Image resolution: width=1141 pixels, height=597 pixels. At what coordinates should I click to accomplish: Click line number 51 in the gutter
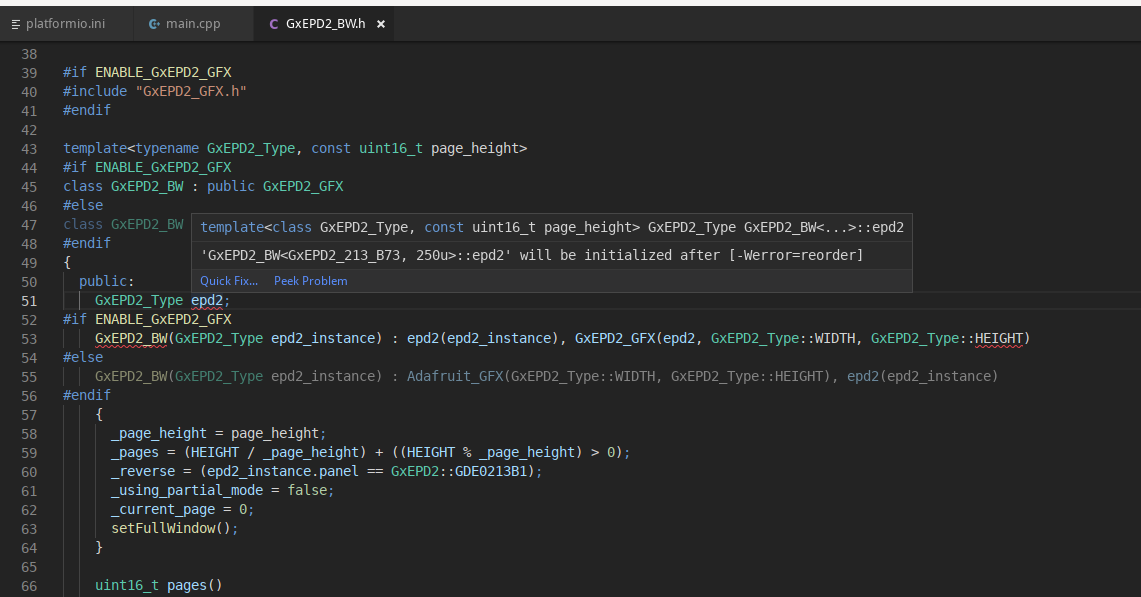tap(28, 301)
